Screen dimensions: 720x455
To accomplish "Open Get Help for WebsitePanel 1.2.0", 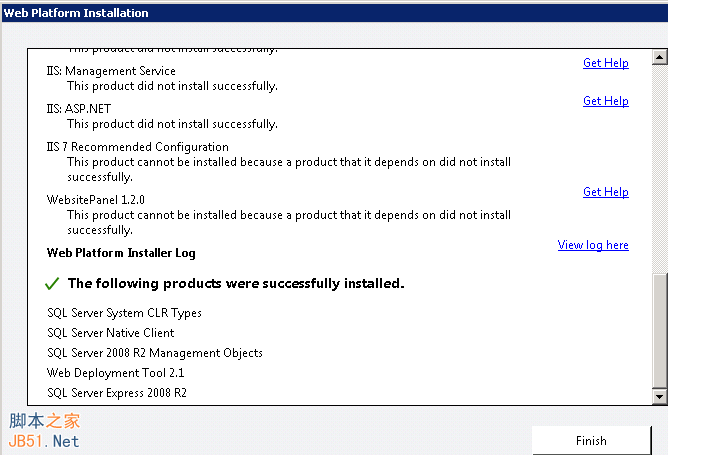I will [x=605, y=192].
